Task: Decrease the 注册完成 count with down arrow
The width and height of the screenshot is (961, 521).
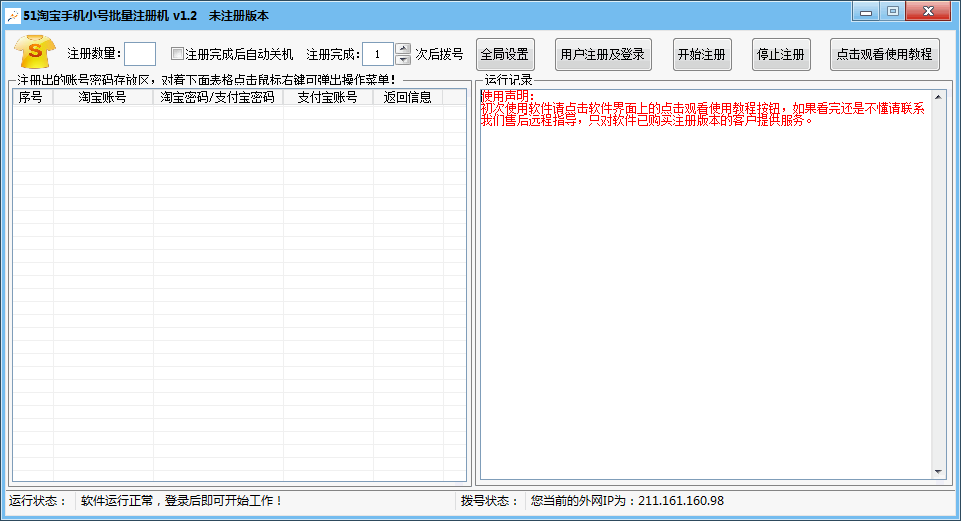Action: pos(403,59)
